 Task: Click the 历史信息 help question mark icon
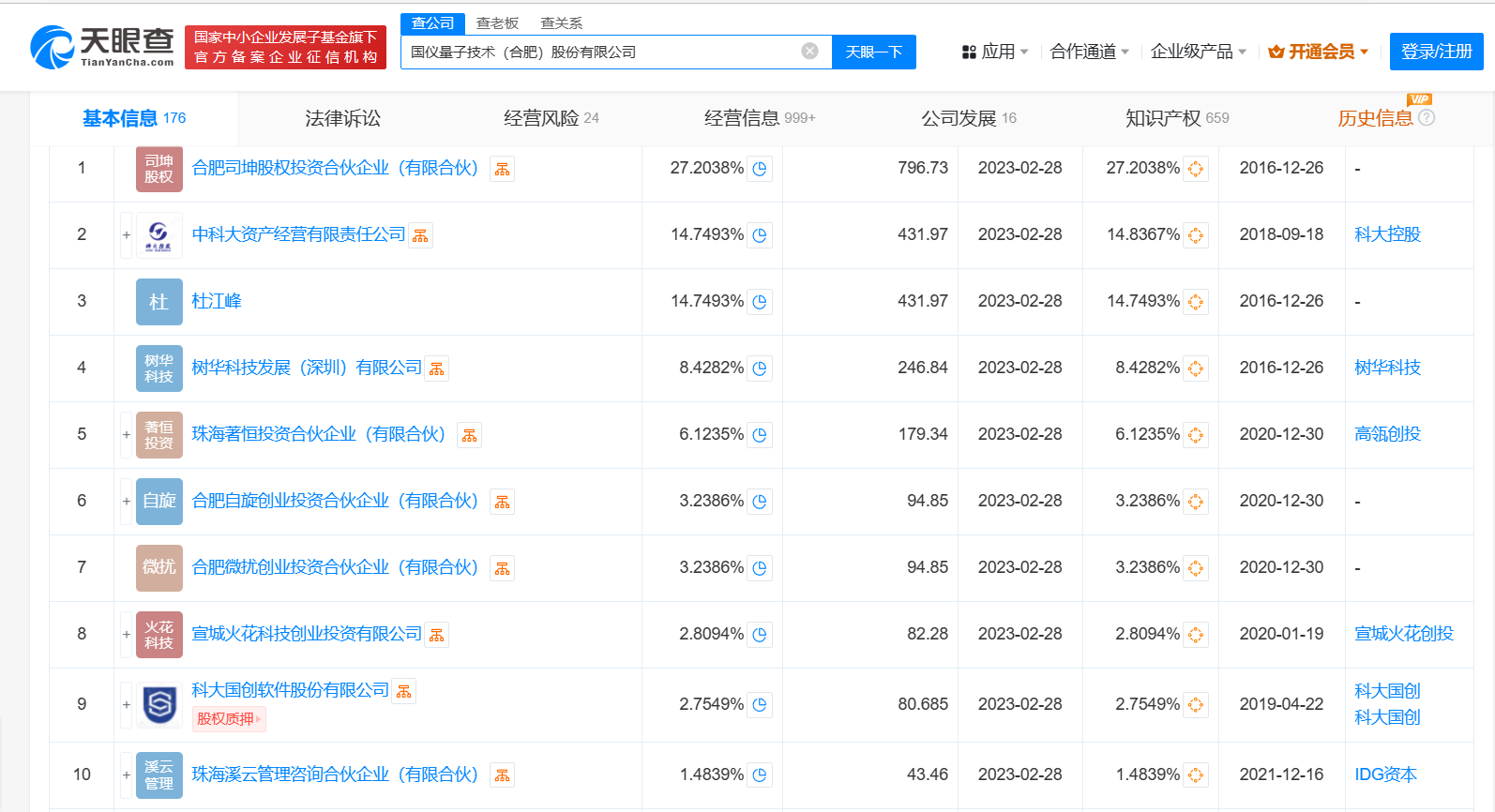click(x=1427, y=118)
